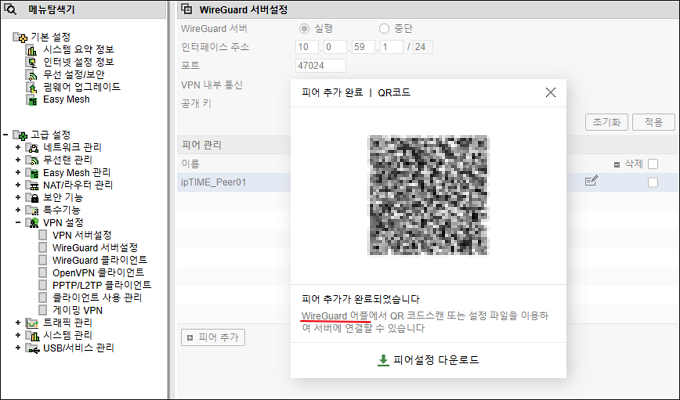The image size is (680, 400).
Task: Click the 고급 설정 folder icon
Action: tap(20, 135)
